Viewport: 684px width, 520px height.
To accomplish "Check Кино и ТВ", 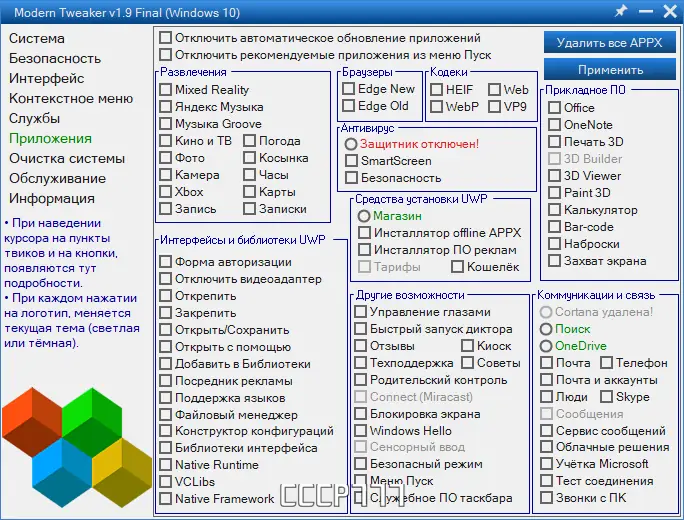I will [x=165, y=140].
